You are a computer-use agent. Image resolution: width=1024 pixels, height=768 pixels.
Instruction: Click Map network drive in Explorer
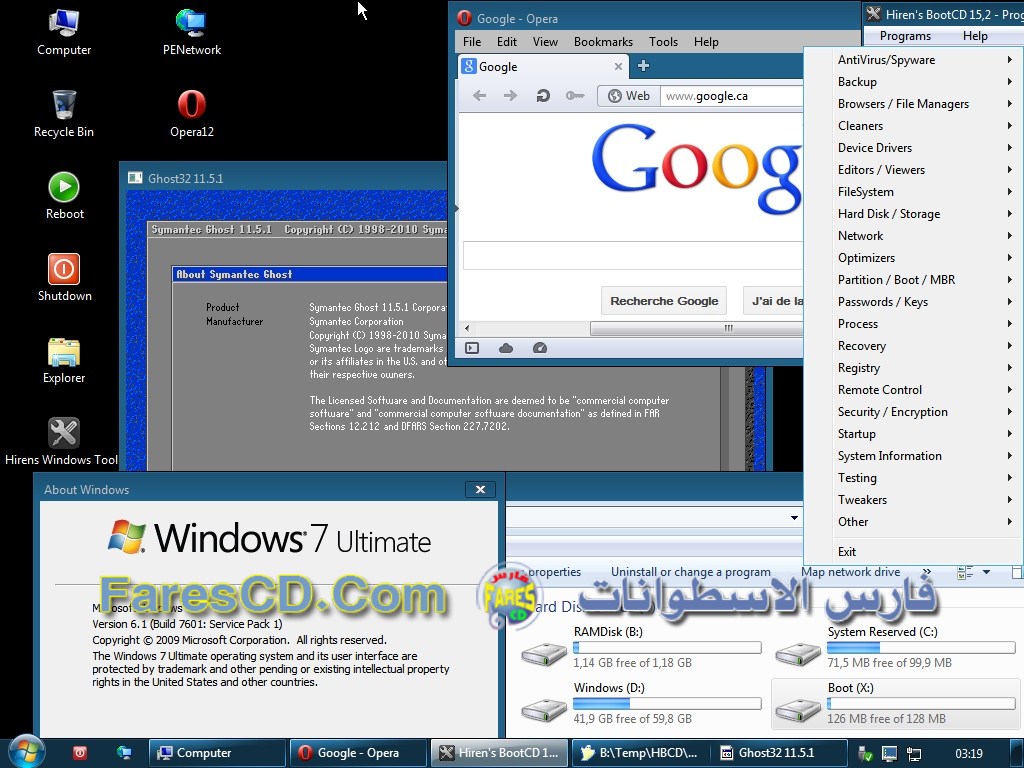[850, 572]
